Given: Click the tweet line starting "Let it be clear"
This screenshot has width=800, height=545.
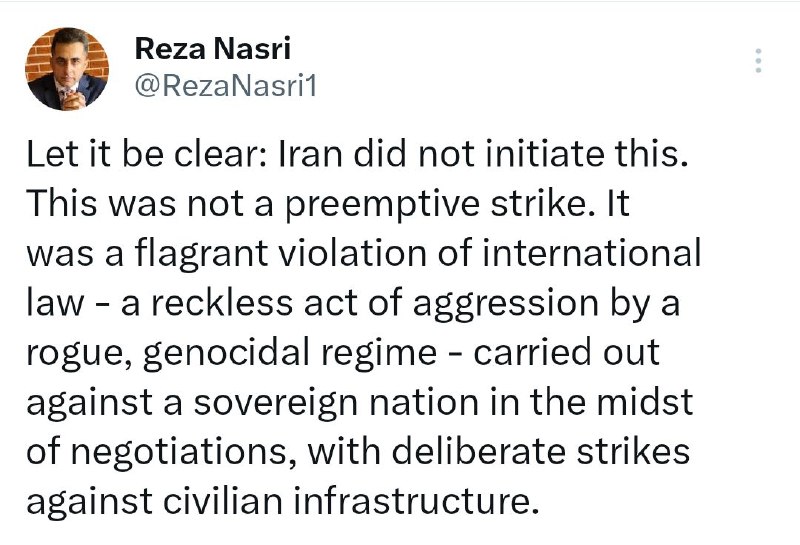Looking at the screenshot, I should click(357, 154).
